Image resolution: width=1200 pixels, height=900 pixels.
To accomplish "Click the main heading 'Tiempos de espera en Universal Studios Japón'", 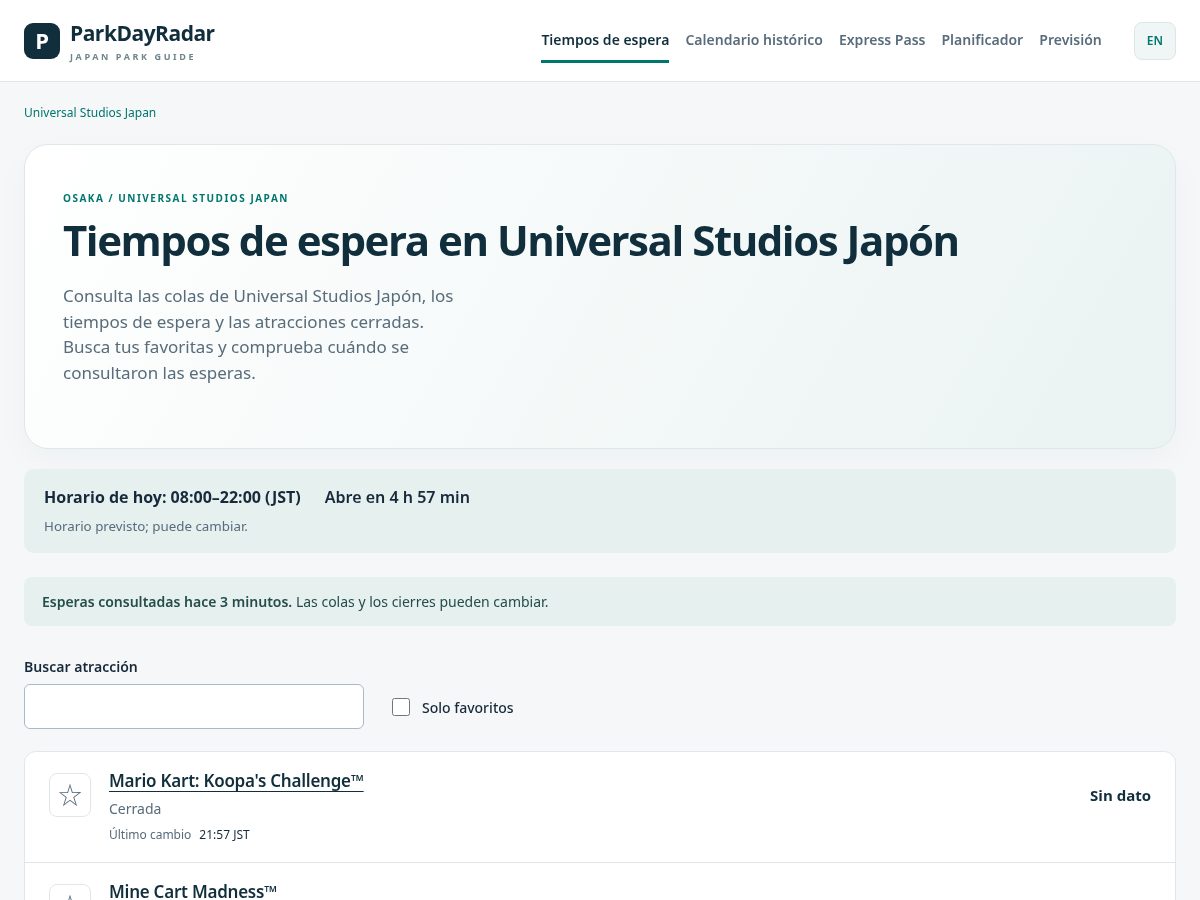I will pyautogui.click(x=510, y=241).
